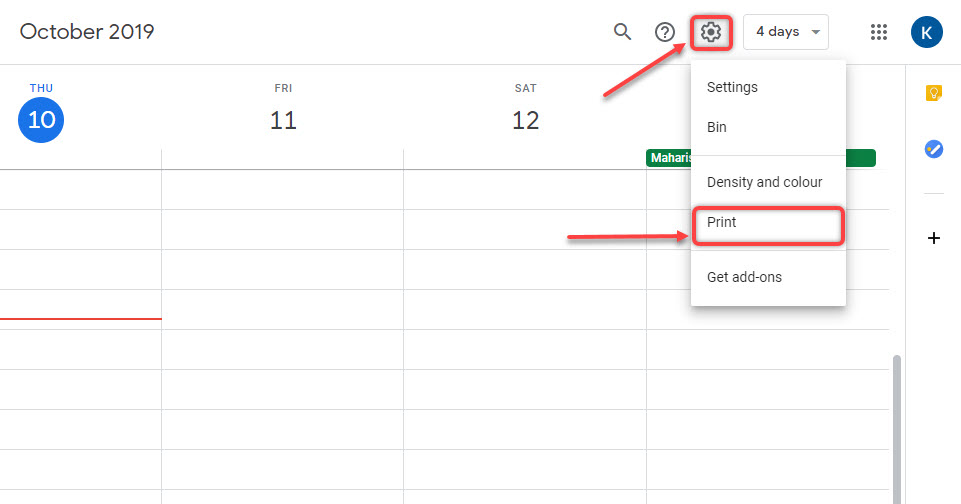Click the search magnifier icon
Image resolution: width=961 pixels, height=504 pixels.
coord(622,31)
